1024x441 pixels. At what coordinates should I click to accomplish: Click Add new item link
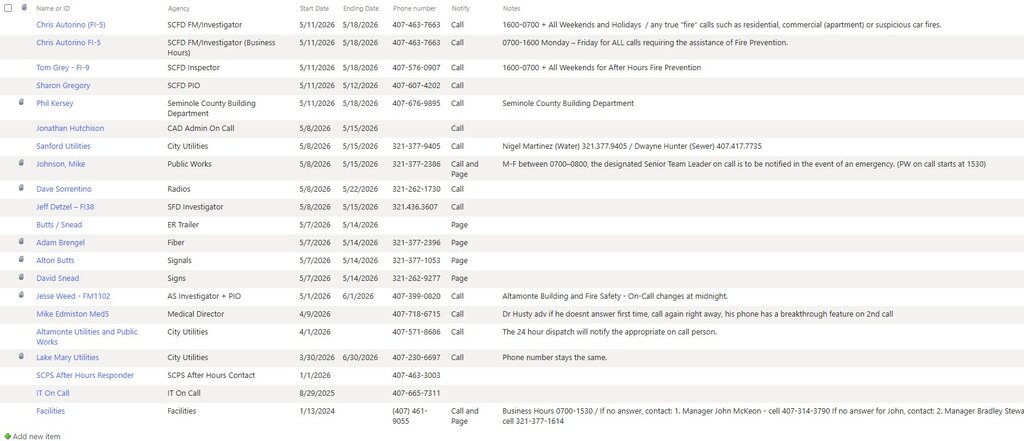point(37,436)
